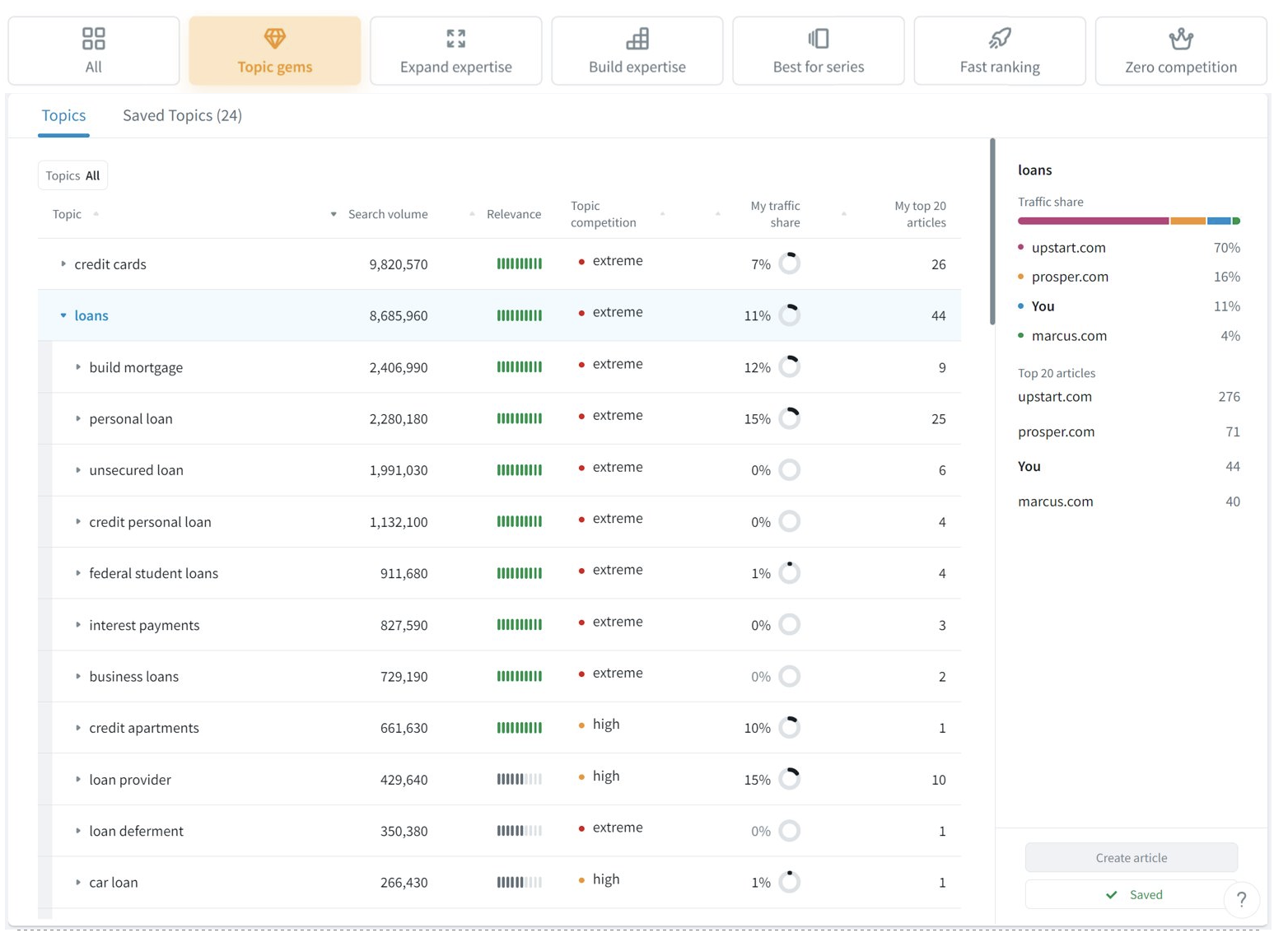
Task: Click the Topic gems diamond icon
Action: pyautogui.click(x=274, y=38)
